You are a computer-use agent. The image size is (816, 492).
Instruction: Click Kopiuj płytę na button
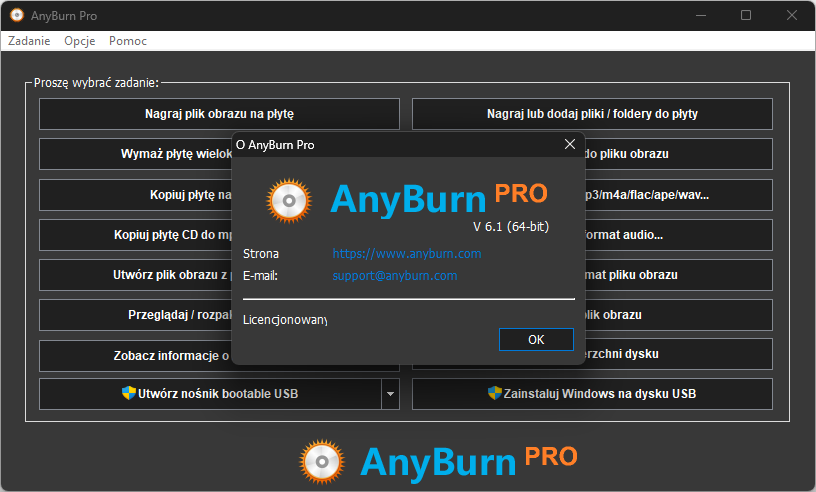click(135, 195)
